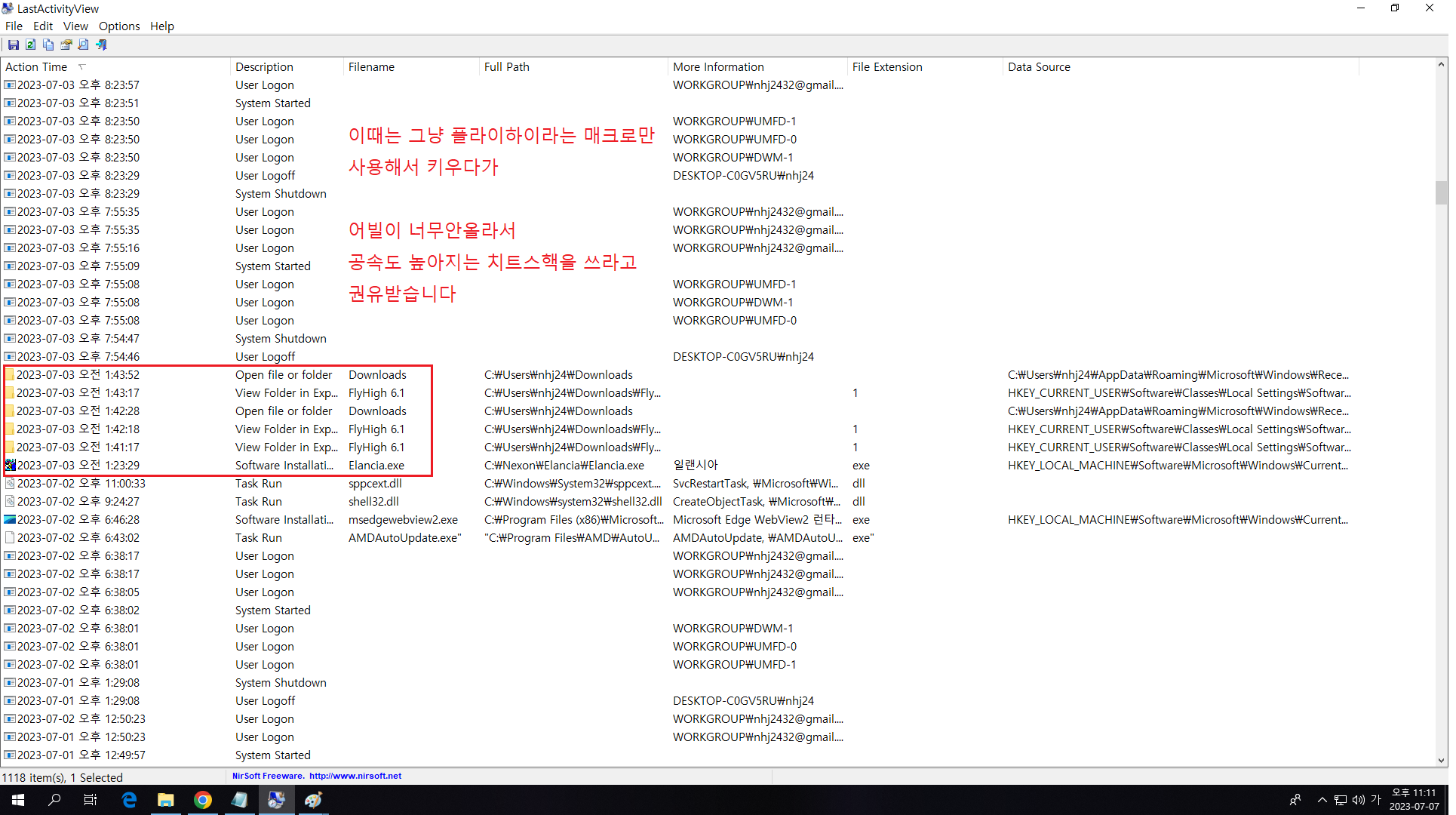Sort by Action Time column header
The height and width of the screenshot is (815, 1456).
(x=36, y=66)
